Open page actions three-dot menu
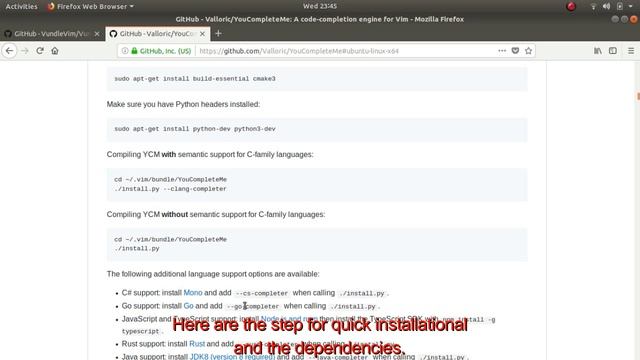The image size is (640, 360). click(502, 51)
